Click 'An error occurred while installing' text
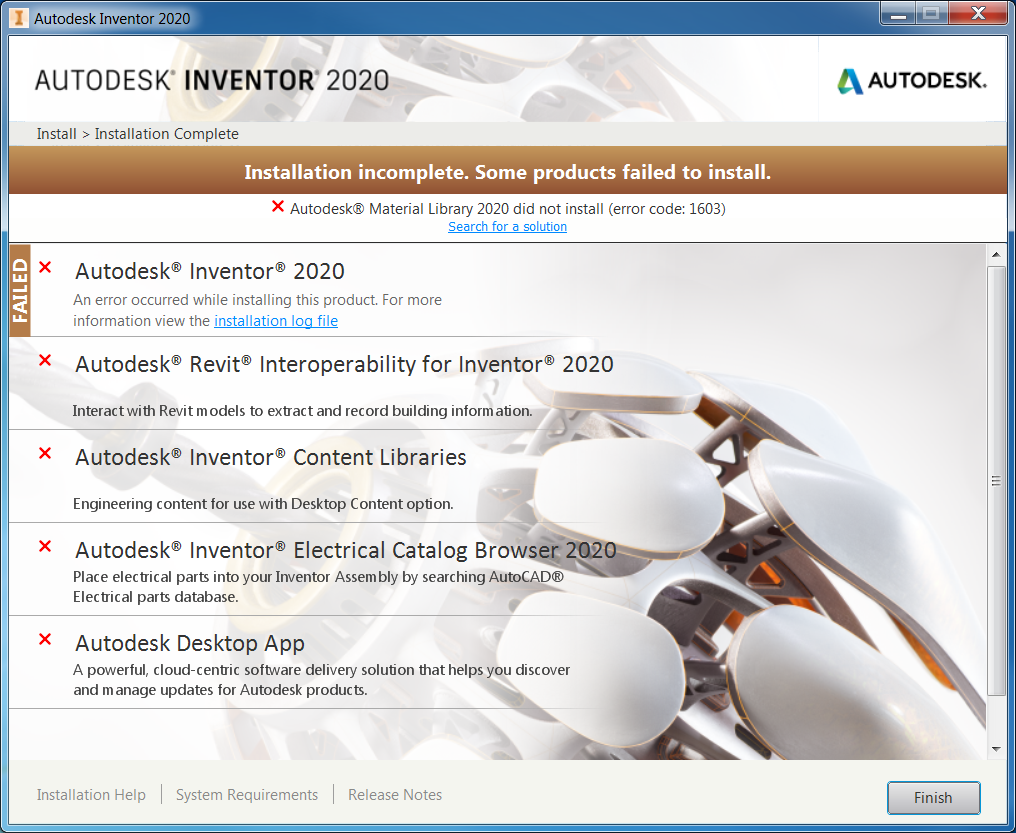 click(257, 310)
